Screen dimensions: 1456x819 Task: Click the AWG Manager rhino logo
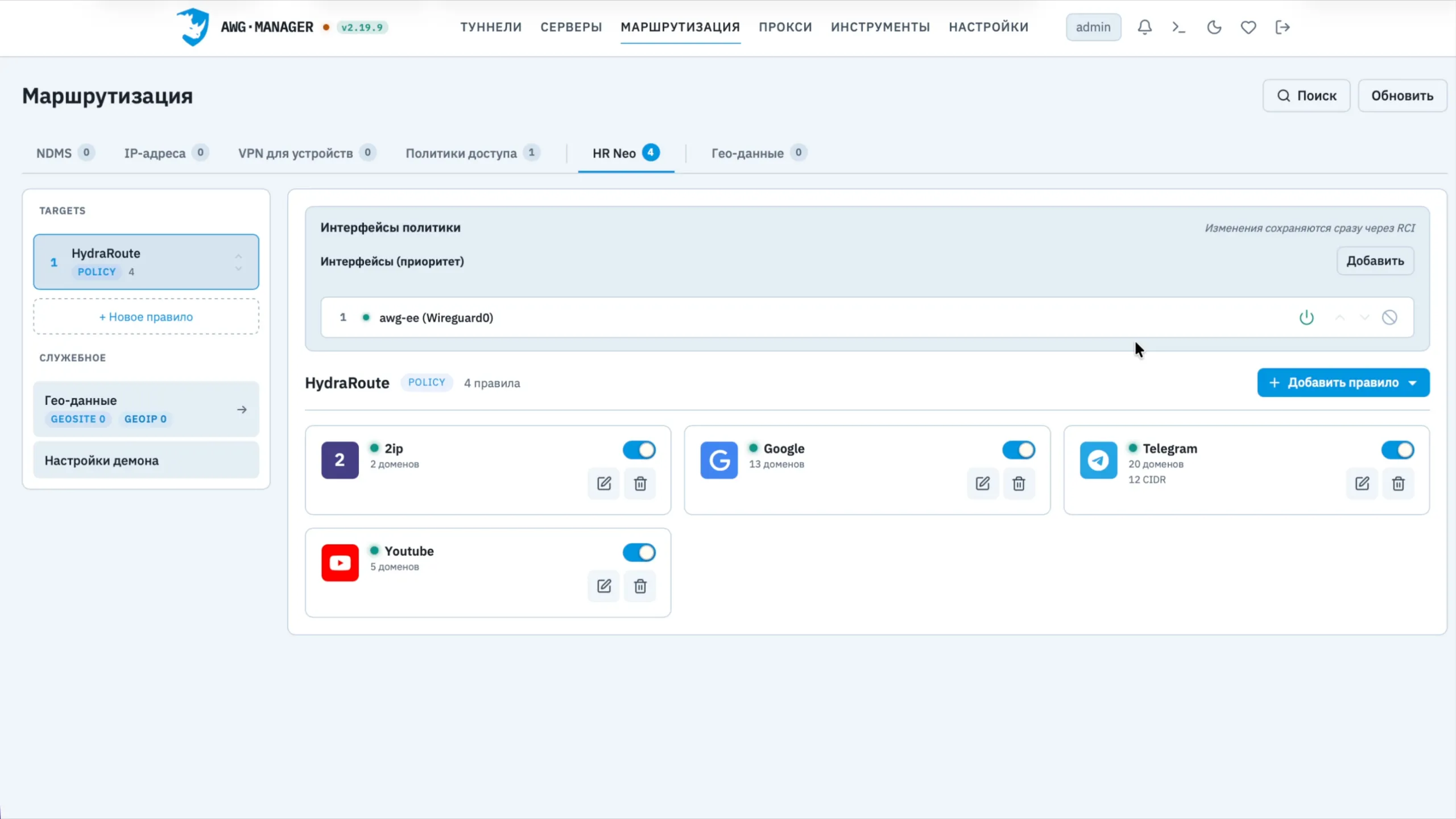(x=193, y=27)
